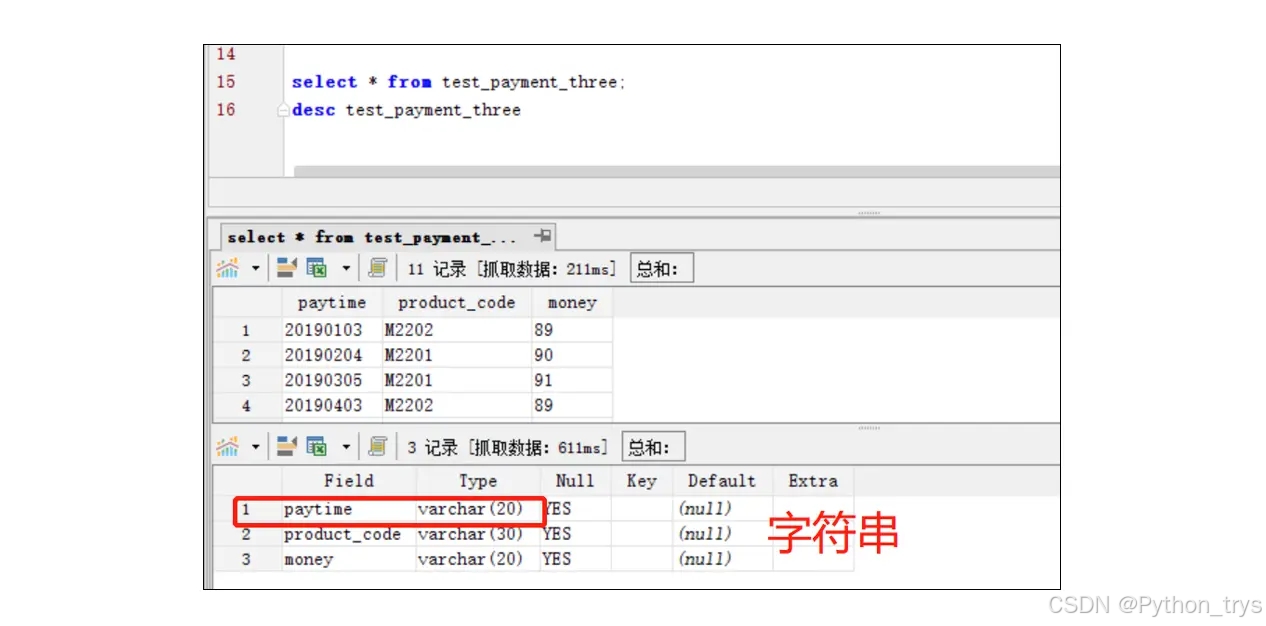Click the Default column header
The image size is (1266, 626).
[x=722, y=481]
